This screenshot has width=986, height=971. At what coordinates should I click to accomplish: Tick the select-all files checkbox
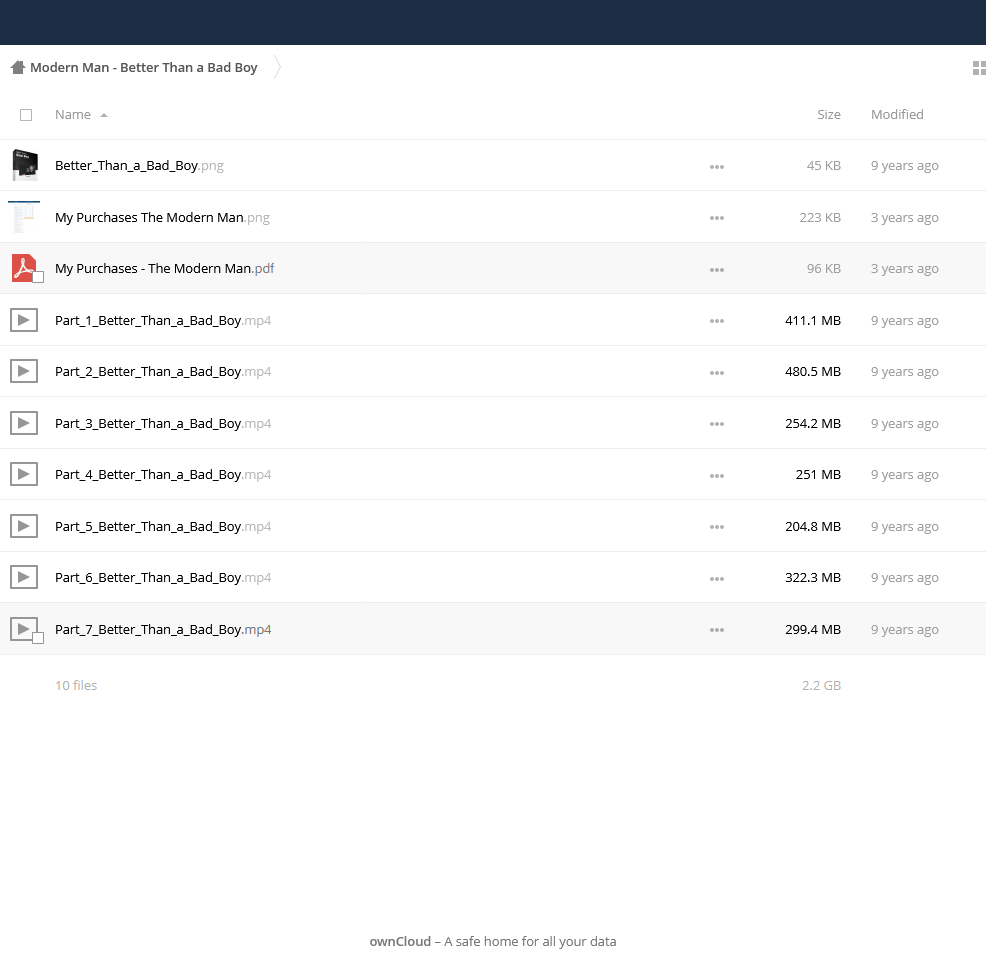point(26,115)
